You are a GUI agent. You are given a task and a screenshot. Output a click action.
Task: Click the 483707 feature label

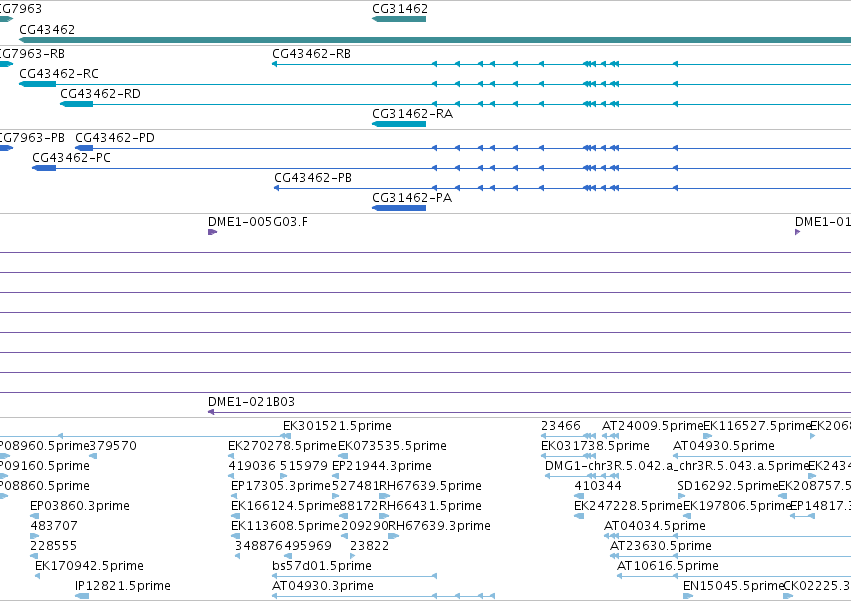pyautogui.click(x=54, y=527)
